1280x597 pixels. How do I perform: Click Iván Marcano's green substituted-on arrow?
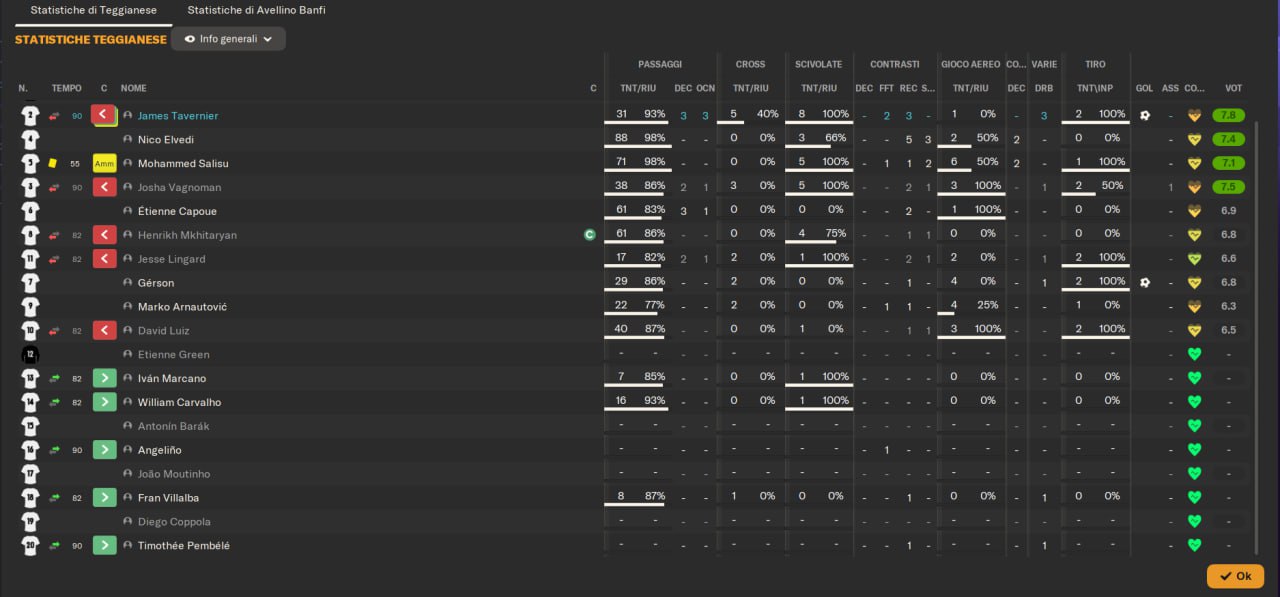(103, 378)
